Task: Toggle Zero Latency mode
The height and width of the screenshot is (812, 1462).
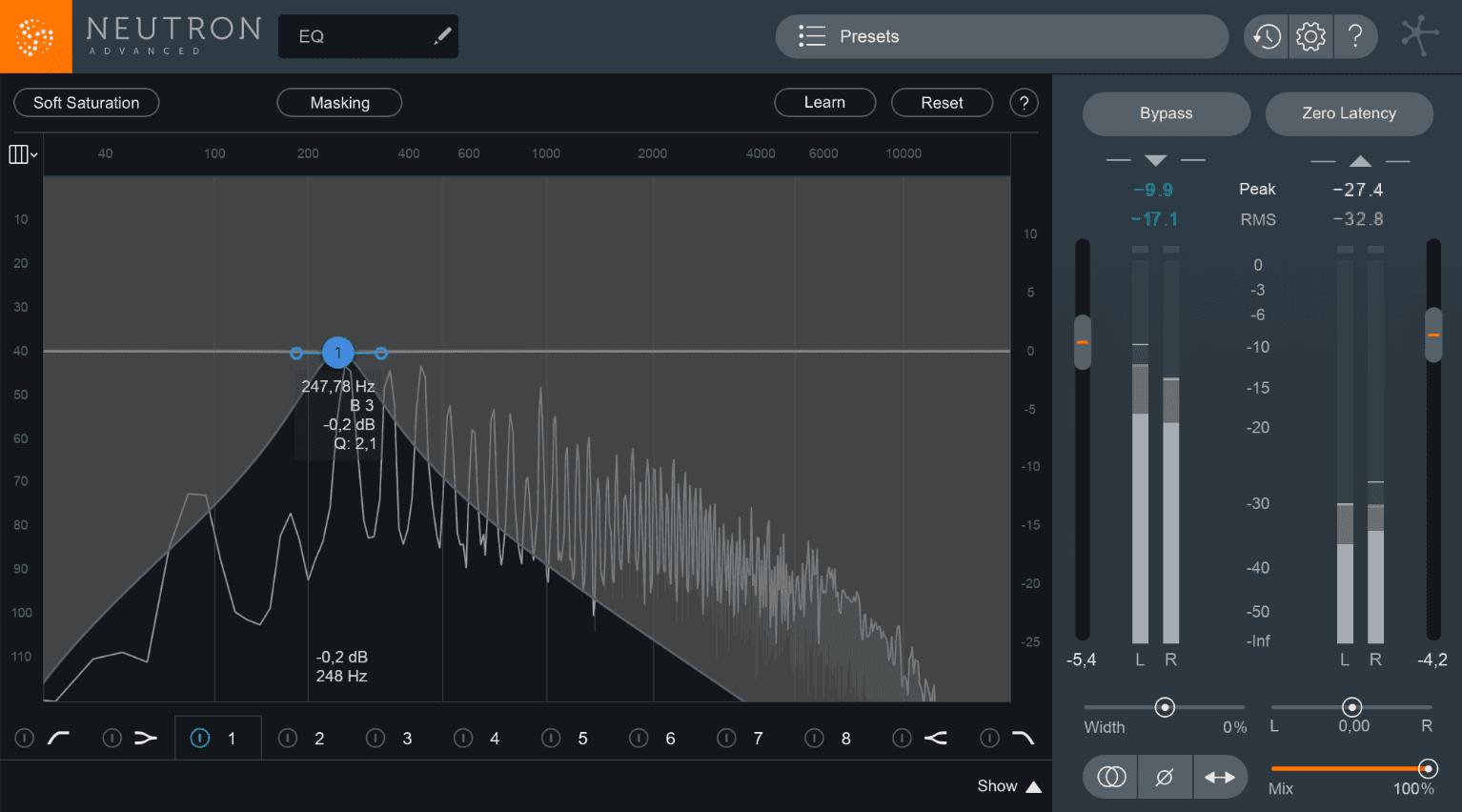Action: point(1349,113)
